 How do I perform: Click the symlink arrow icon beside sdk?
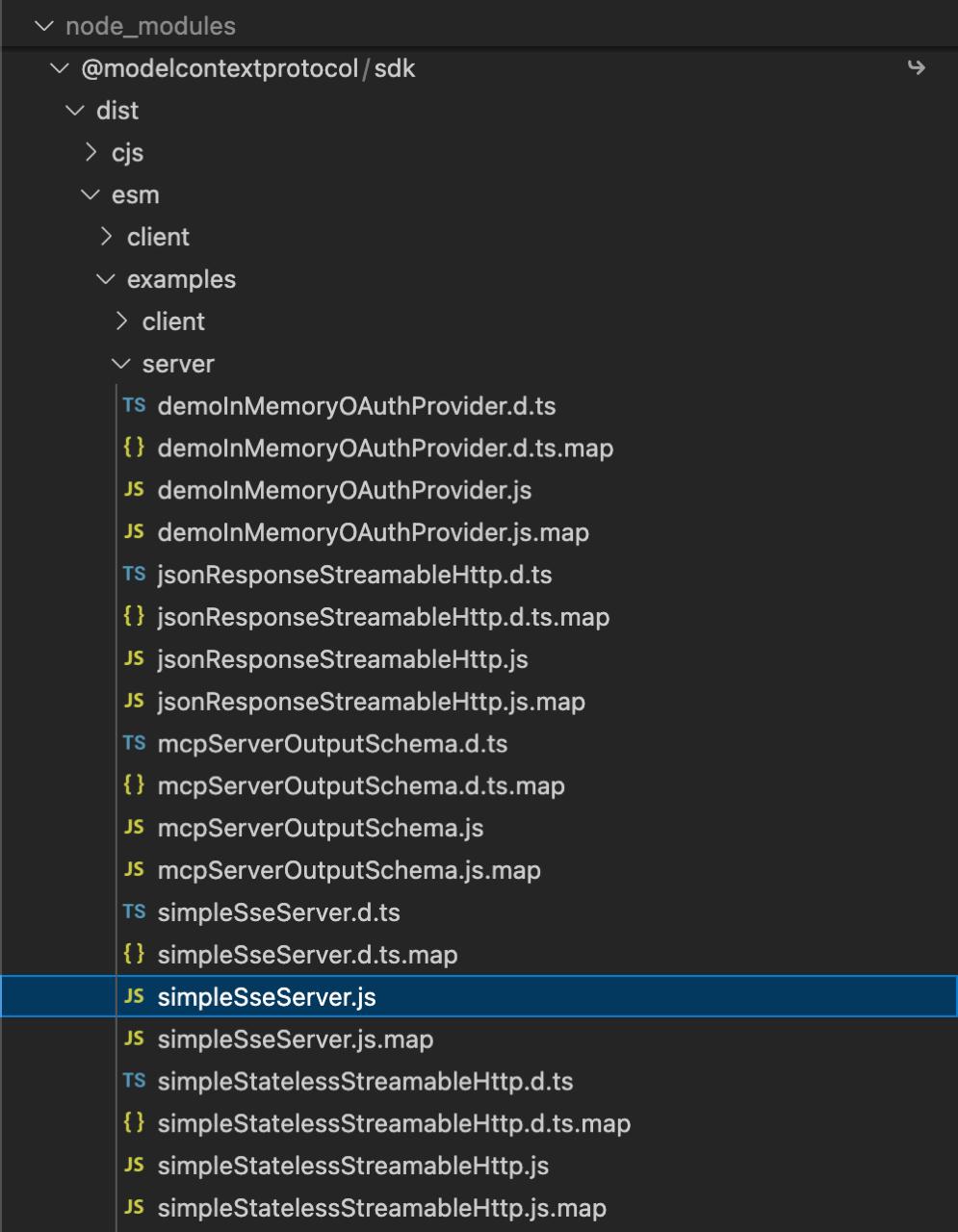point(916,67)
